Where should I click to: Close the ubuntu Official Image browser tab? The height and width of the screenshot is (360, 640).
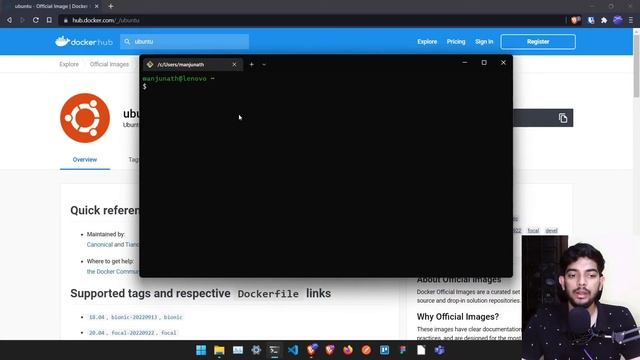[x=96, y=6]
